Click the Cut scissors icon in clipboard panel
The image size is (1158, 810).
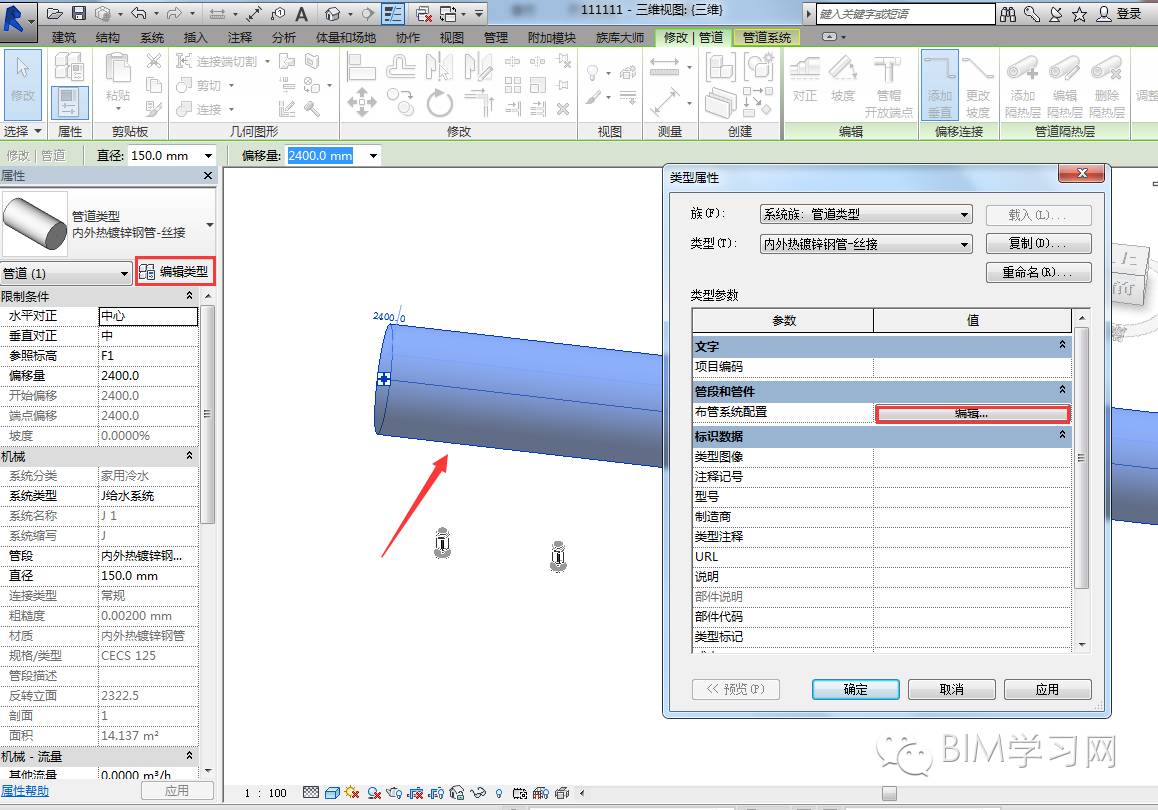click(154, 61)
